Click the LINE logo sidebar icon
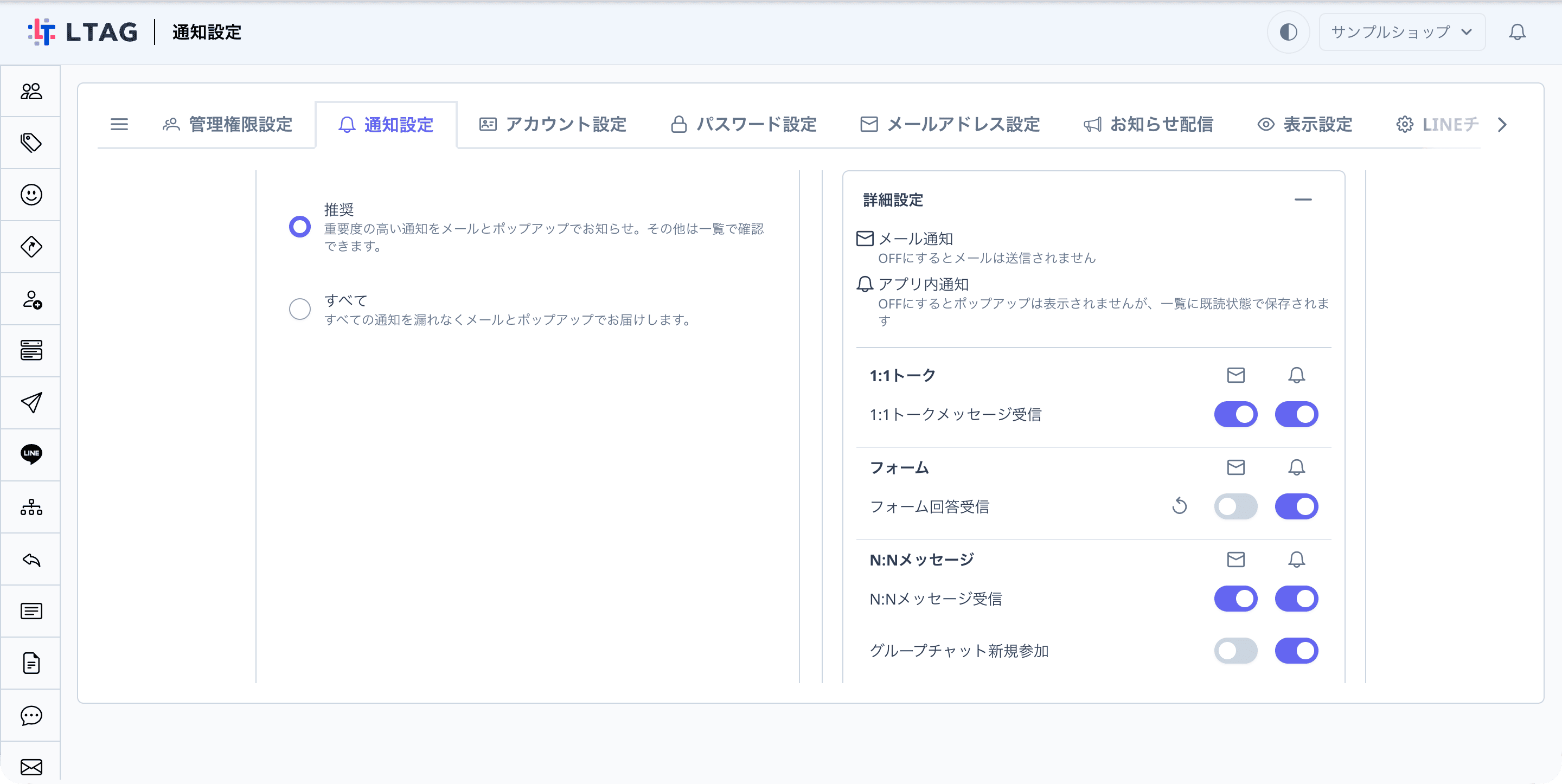This screenshot has width=1562, height=784. (x=31, y=454)
